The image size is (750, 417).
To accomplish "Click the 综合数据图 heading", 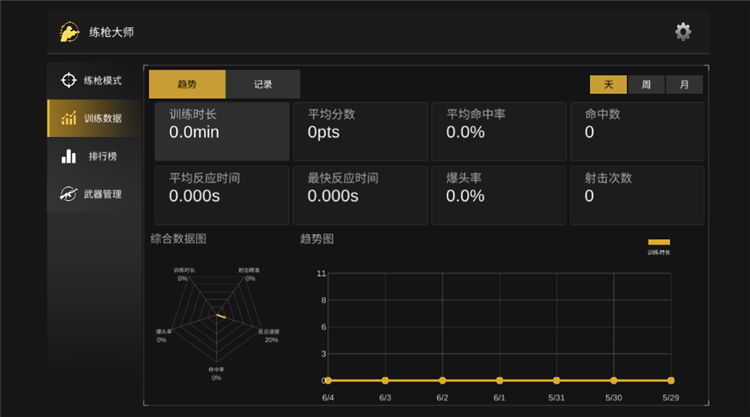I will [178, 239].
